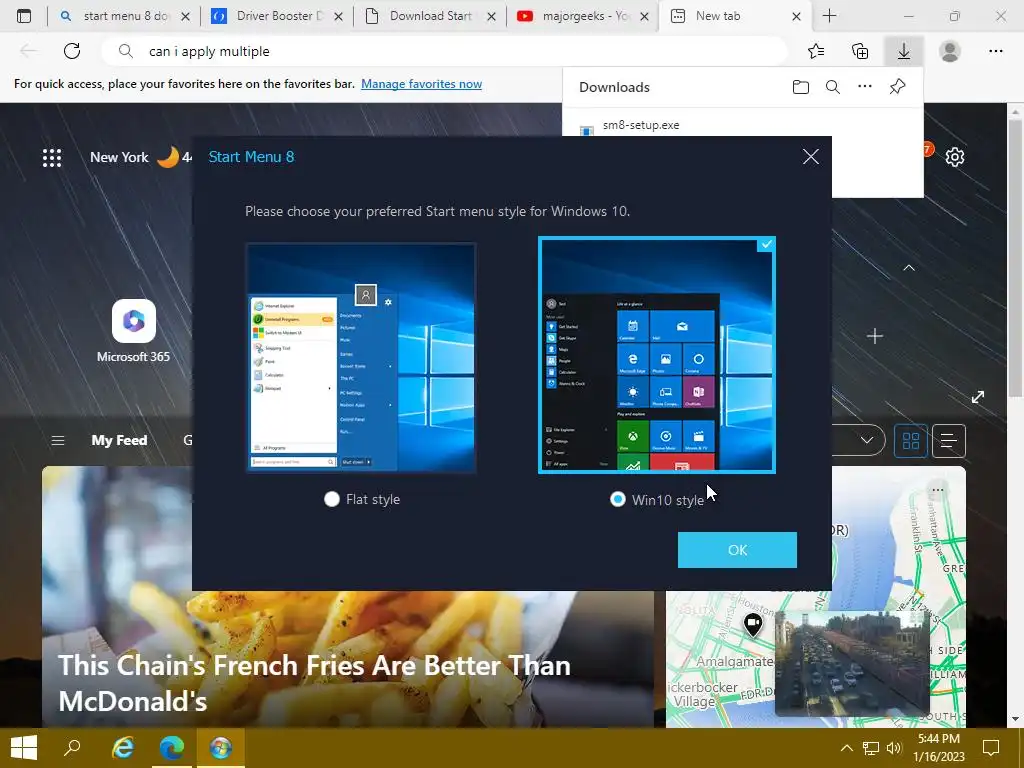Close the Driver Booster tab

(x=338, y=17)
